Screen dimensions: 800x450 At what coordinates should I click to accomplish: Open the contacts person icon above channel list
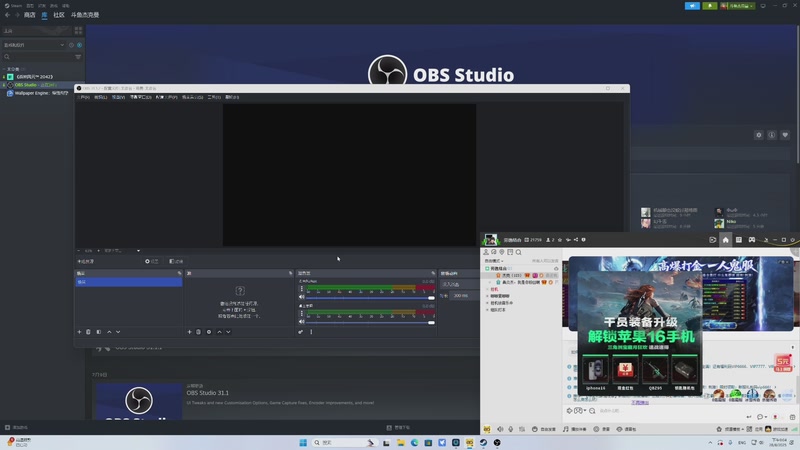click(x=486, y=252)
